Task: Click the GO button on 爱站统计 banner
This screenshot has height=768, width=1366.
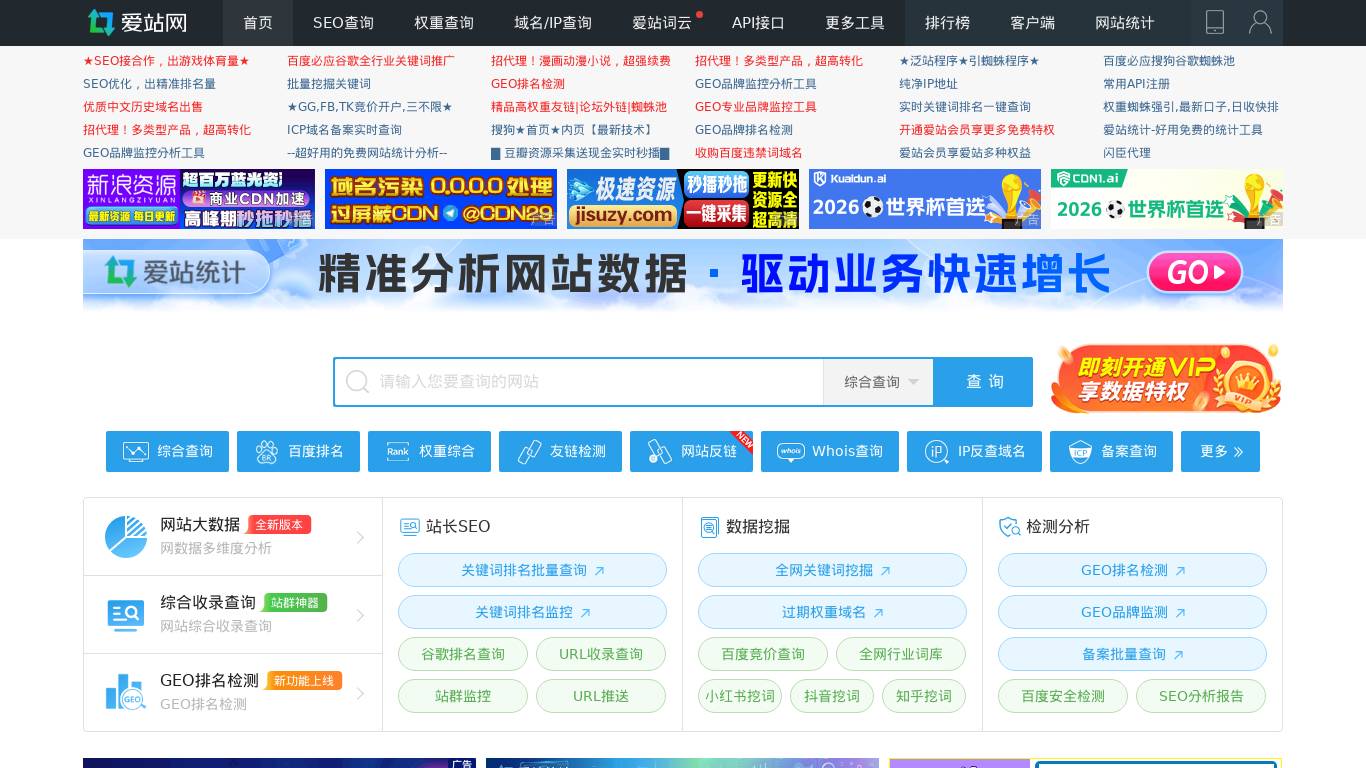Action: 1194,272
